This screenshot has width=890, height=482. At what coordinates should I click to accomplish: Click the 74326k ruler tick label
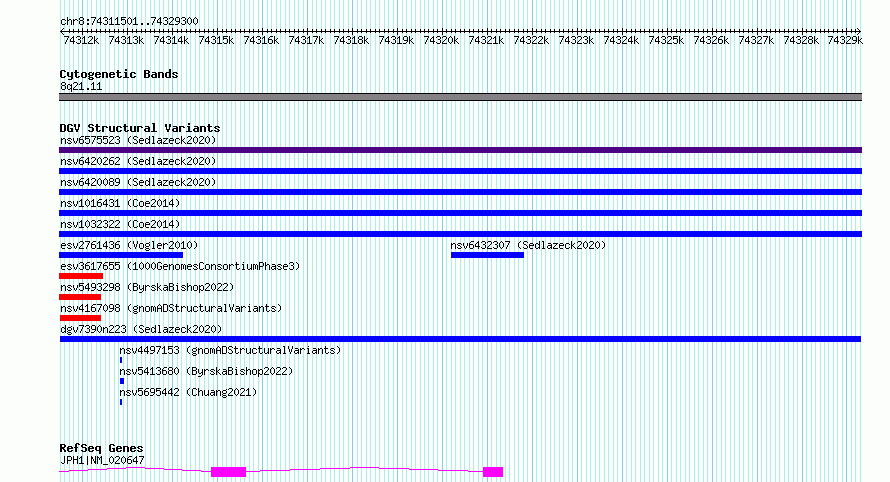pyautogui.click(x=711, y=40)
